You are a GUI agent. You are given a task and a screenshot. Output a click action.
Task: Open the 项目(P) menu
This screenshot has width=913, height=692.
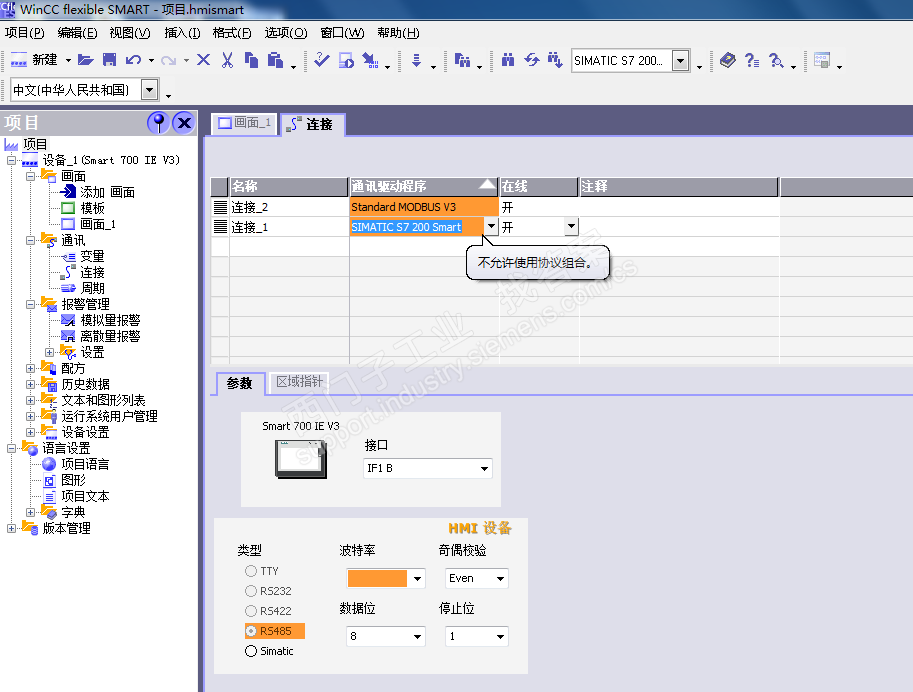coord(24,33)
